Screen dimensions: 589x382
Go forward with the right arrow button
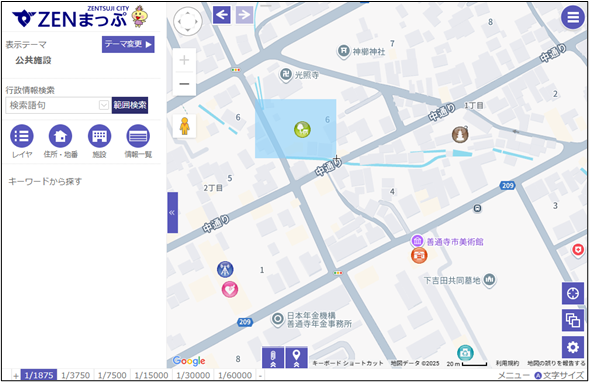click(244, 15)
